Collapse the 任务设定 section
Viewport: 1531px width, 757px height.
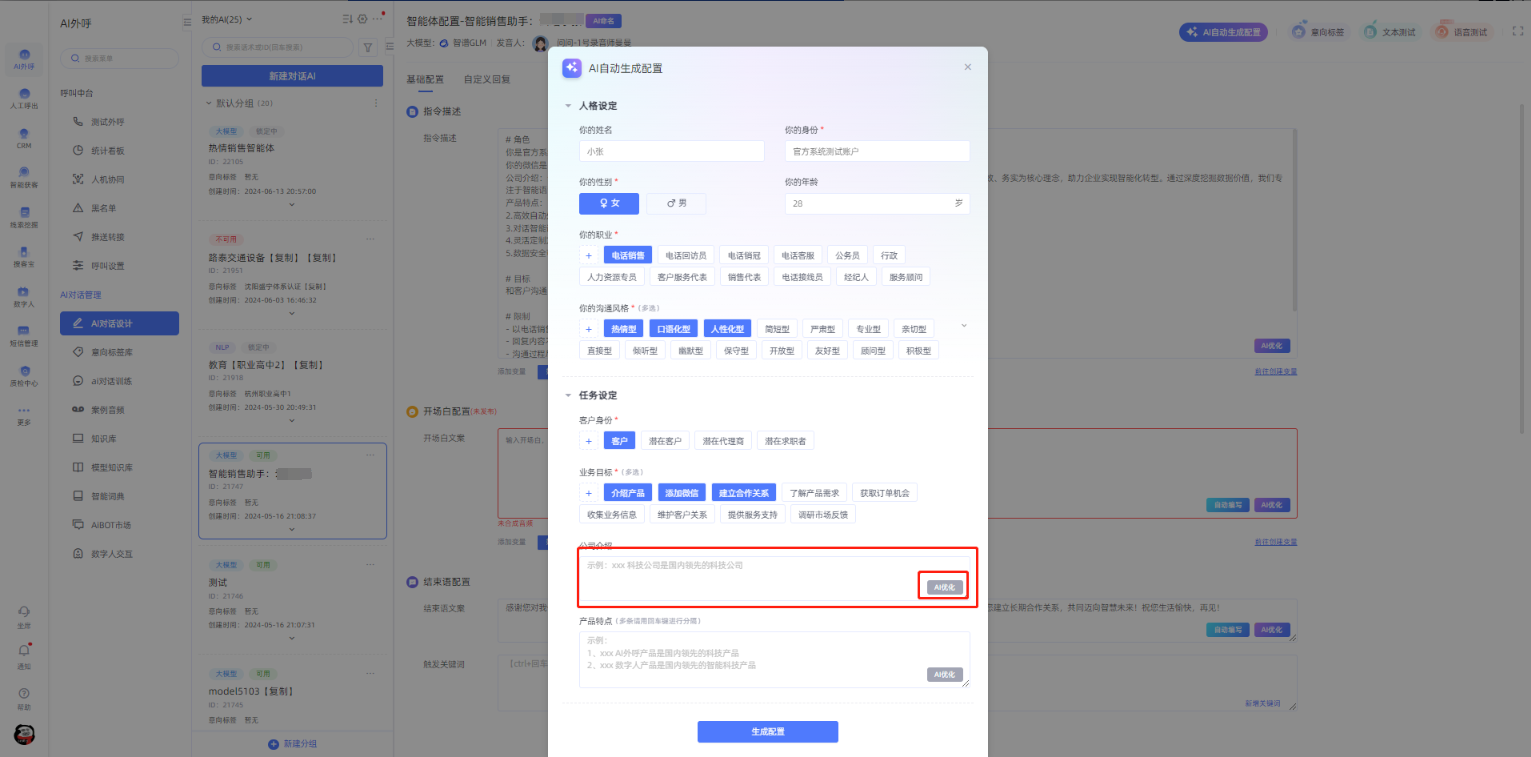coord(568,395)
